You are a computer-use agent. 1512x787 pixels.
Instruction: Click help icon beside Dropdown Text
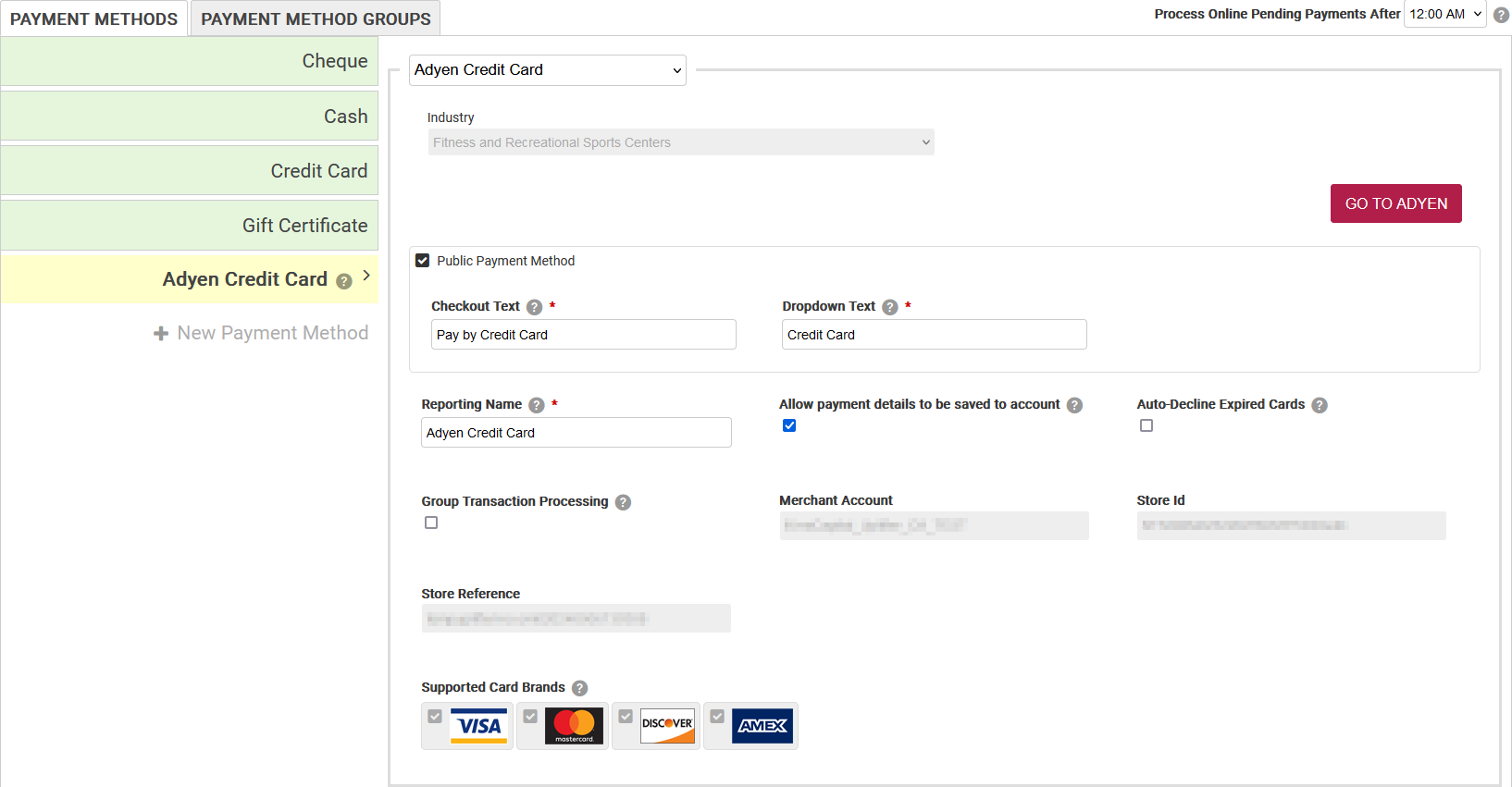point(889,307)
